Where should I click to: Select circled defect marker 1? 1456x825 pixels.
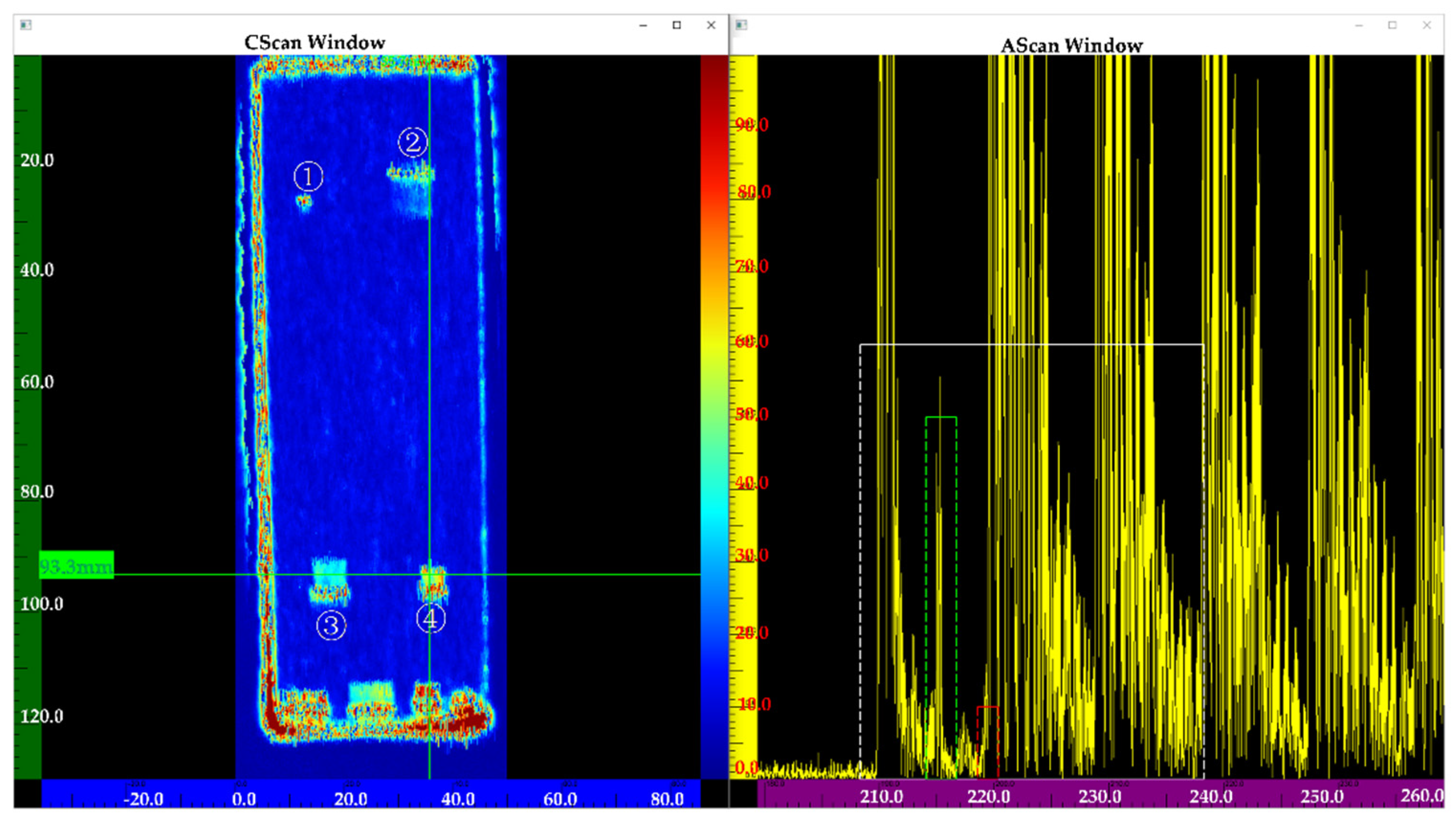pyautogui.click(x=308, y=176)
